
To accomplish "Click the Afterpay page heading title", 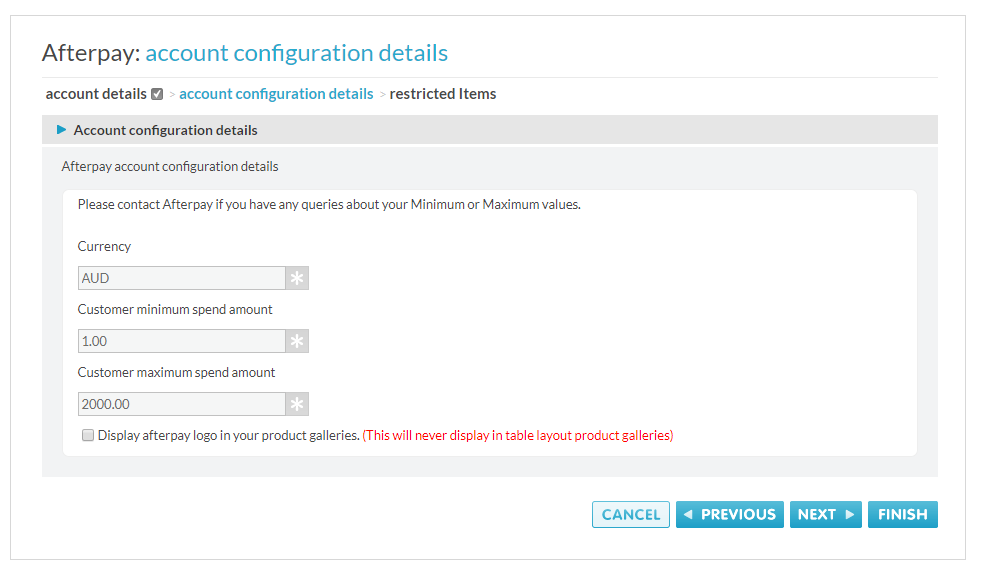I will pos(245,53).
